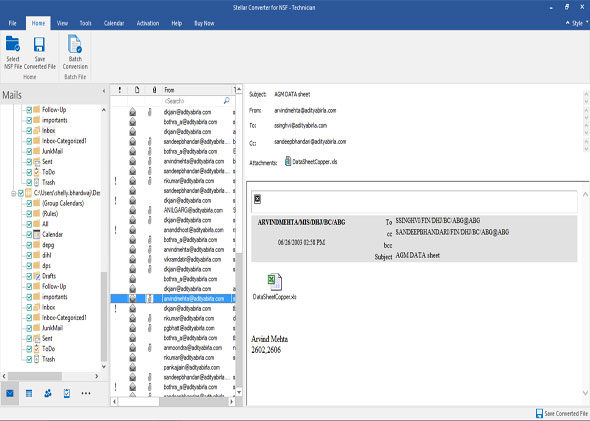
Task: Collapse the Mails panel with its arrow
Action: click(x=104, y=91)
